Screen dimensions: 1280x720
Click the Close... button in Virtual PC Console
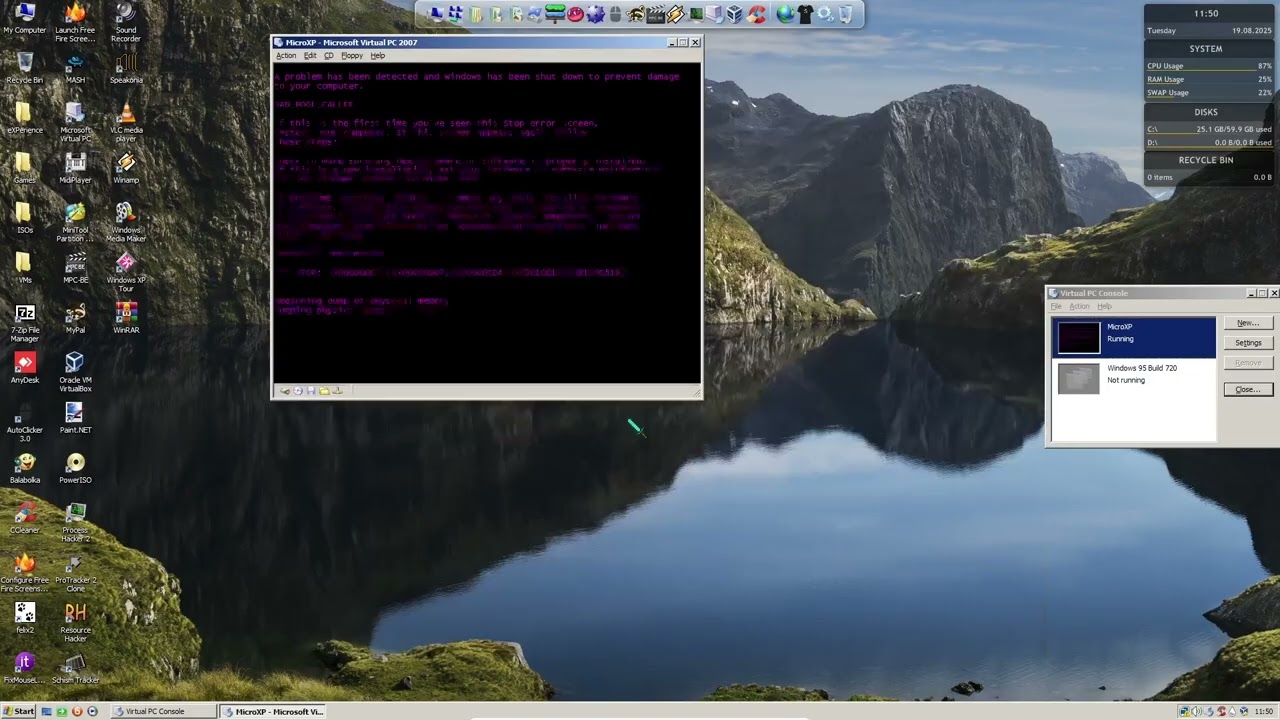(x=1248, y=389)
